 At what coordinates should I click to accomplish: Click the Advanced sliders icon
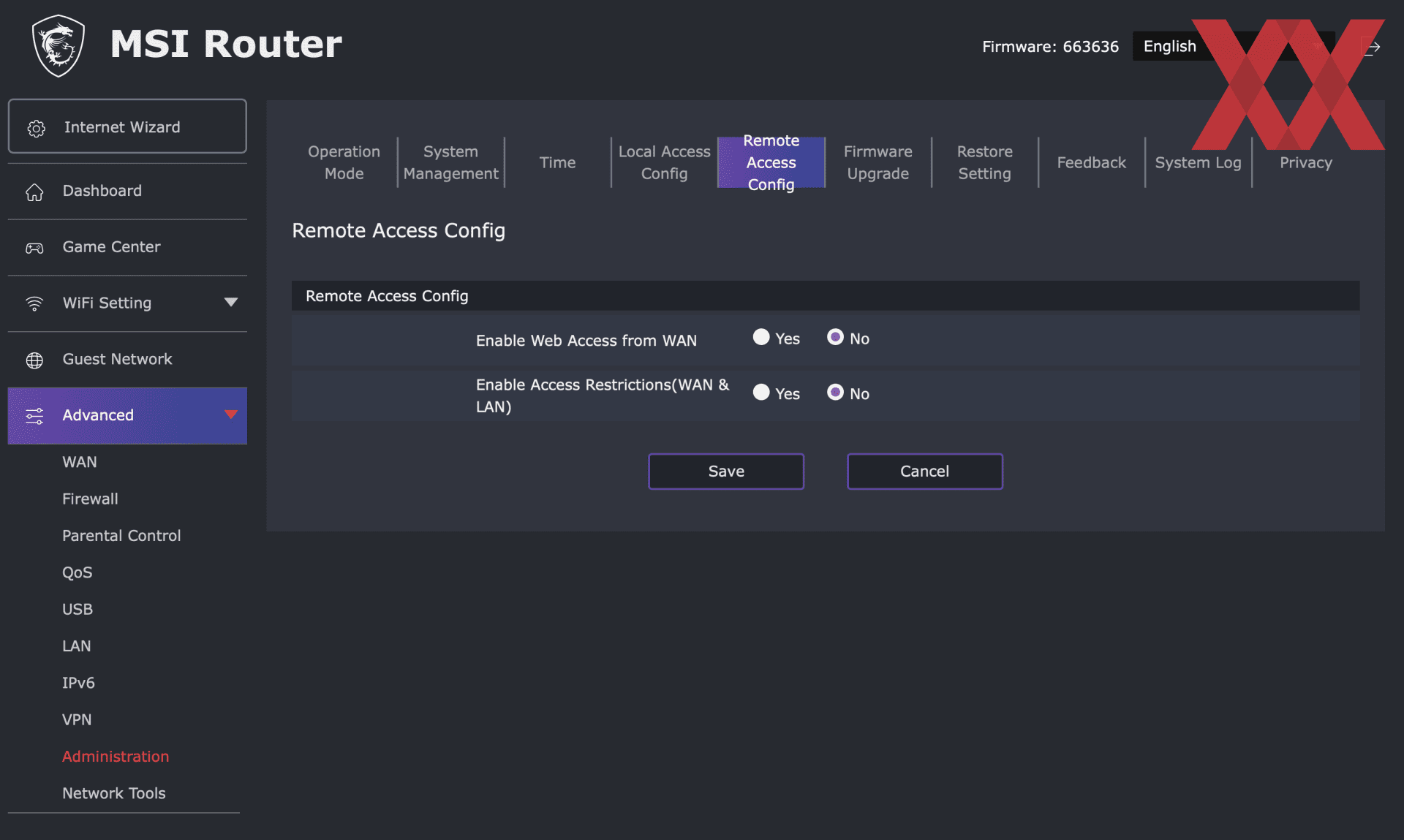tap(34, 416)
